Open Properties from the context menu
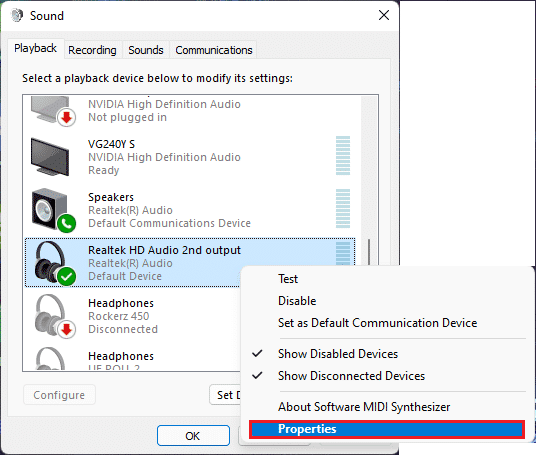The height and width of the screenshot is (455, 536). (387, 429)
